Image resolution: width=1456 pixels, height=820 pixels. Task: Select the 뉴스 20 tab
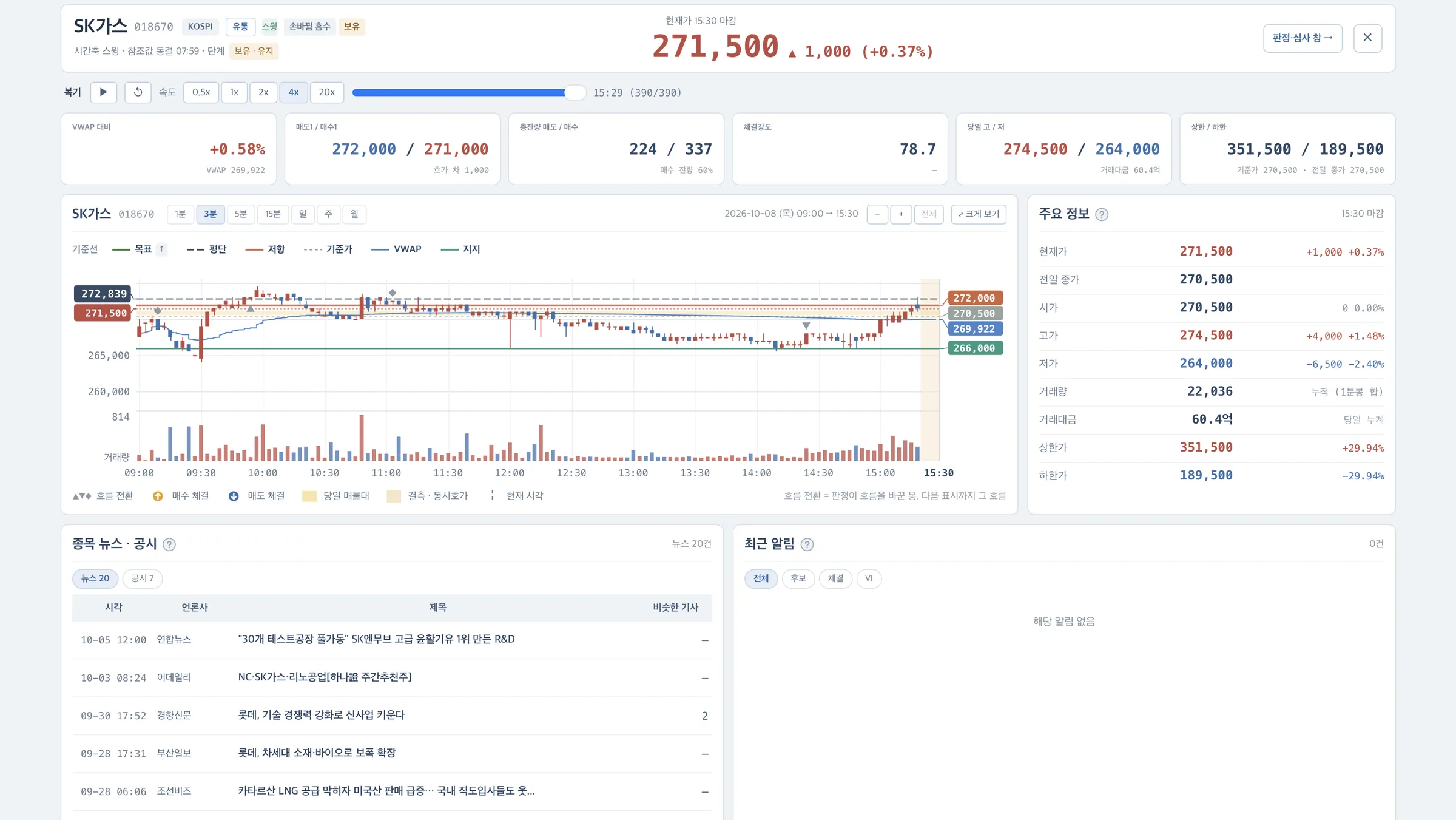click(x=95, y=578)
